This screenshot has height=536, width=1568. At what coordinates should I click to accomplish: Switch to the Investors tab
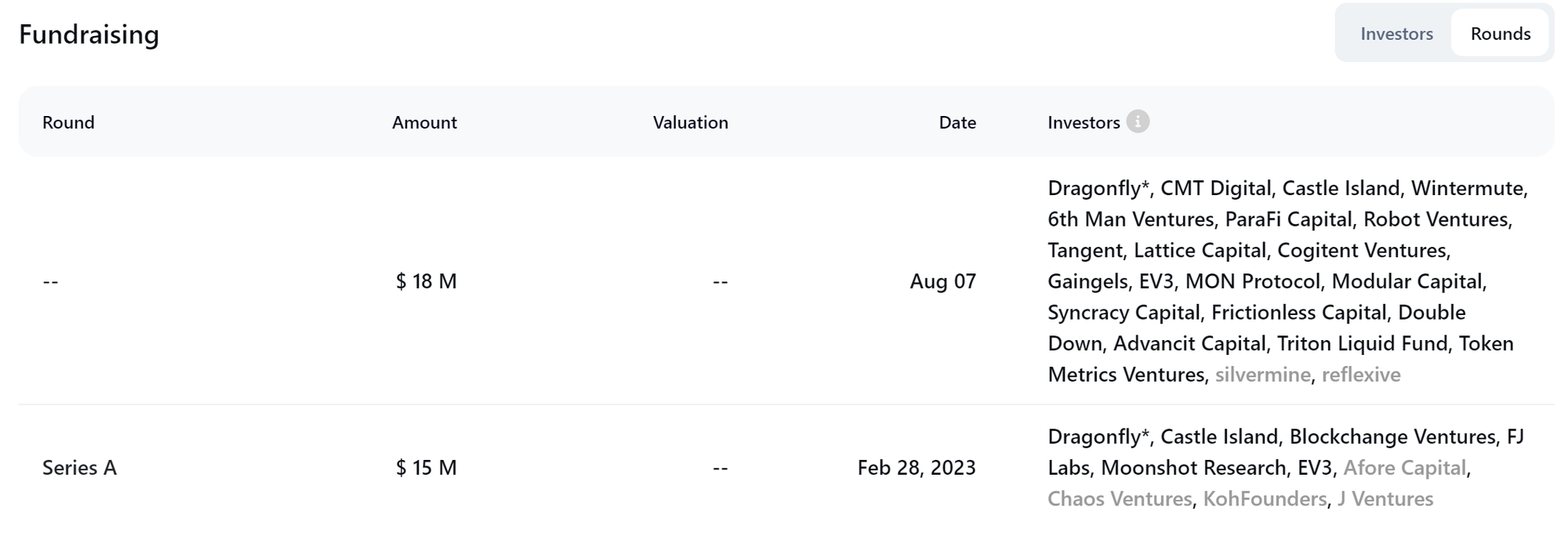coord(1396,34)
